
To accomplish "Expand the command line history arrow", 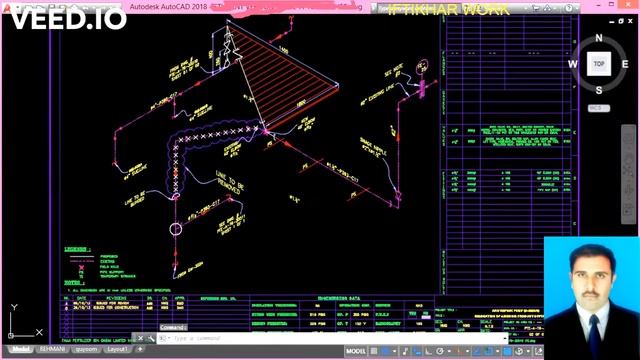I will [x=505, y=338].
